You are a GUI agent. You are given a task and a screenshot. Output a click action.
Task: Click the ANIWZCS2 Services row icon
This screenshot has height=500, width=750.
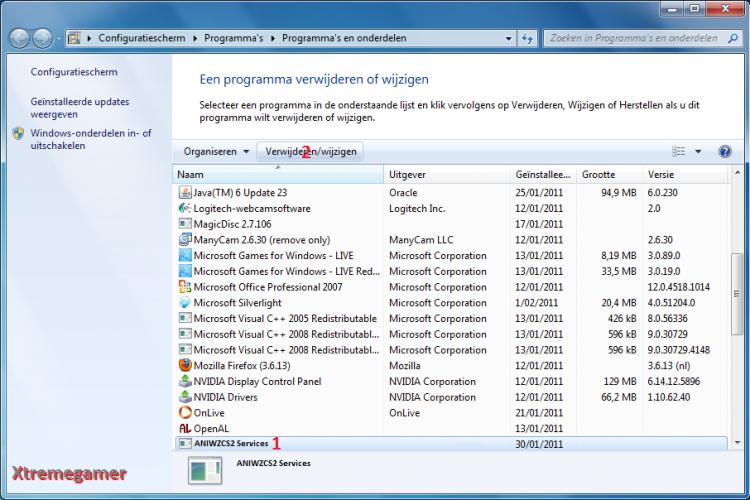pyautogui.click(x=185, y=444)
